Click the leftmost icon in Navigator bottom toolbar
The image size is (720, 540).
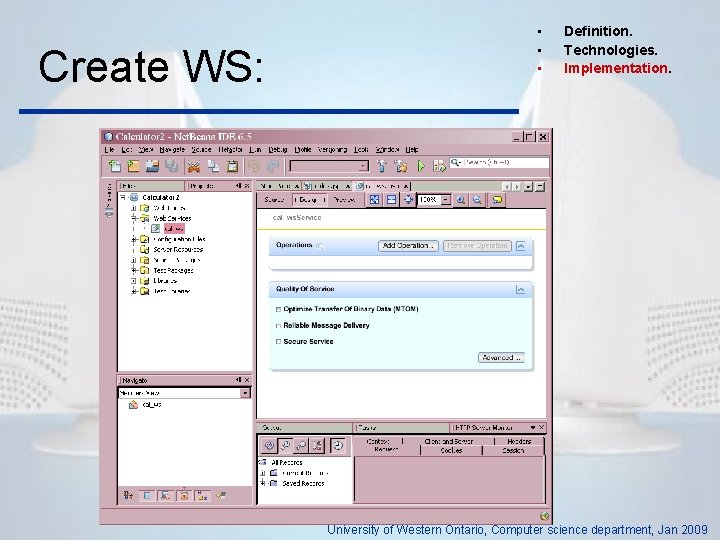coord(128,495)
